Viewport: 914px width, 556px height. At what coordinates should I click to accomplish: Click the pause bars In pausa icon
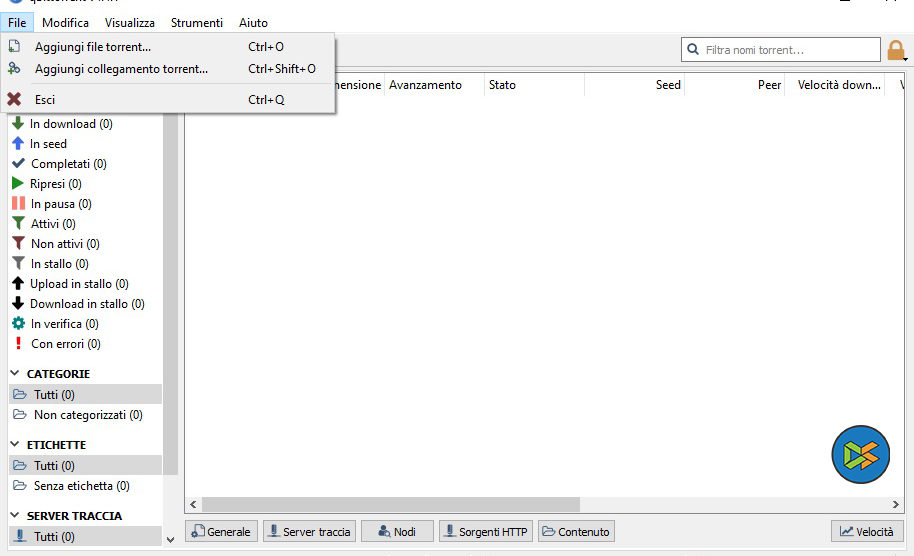(19, 203)
